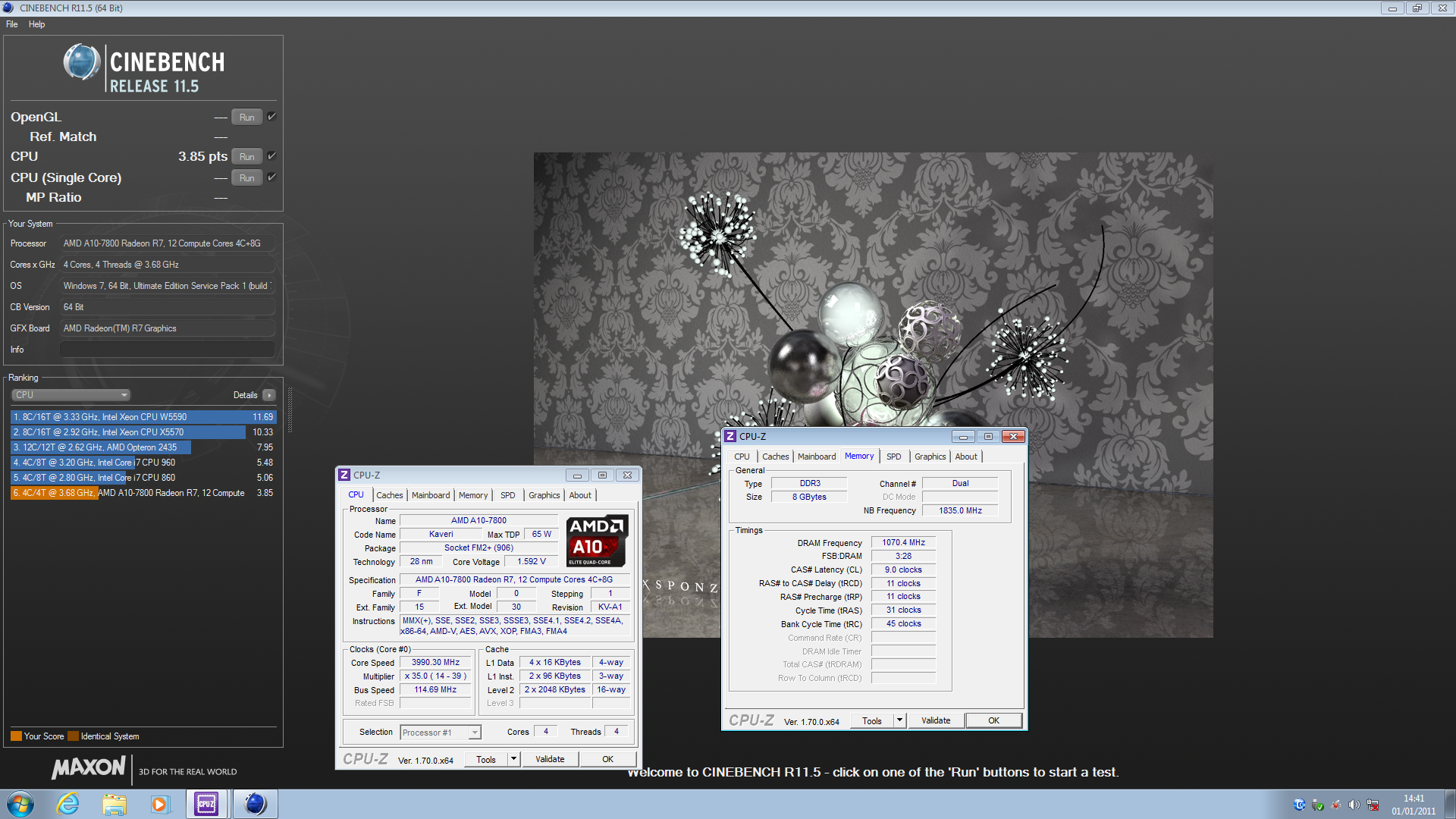Run the OpenGL benchmark
1456x819 pixels.
click(x=247, y=117)
